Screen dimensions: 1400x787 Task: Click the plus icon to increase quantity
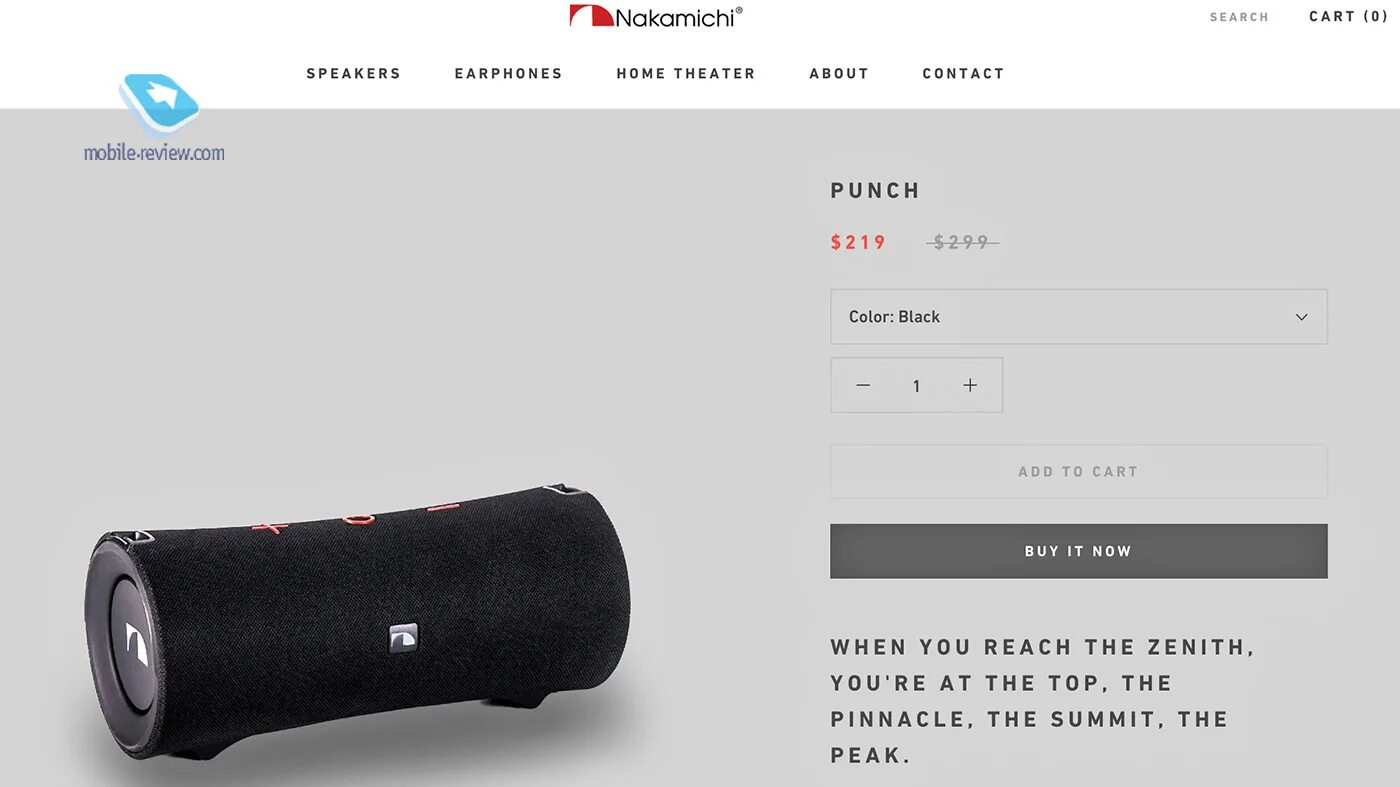pos(970,385)
